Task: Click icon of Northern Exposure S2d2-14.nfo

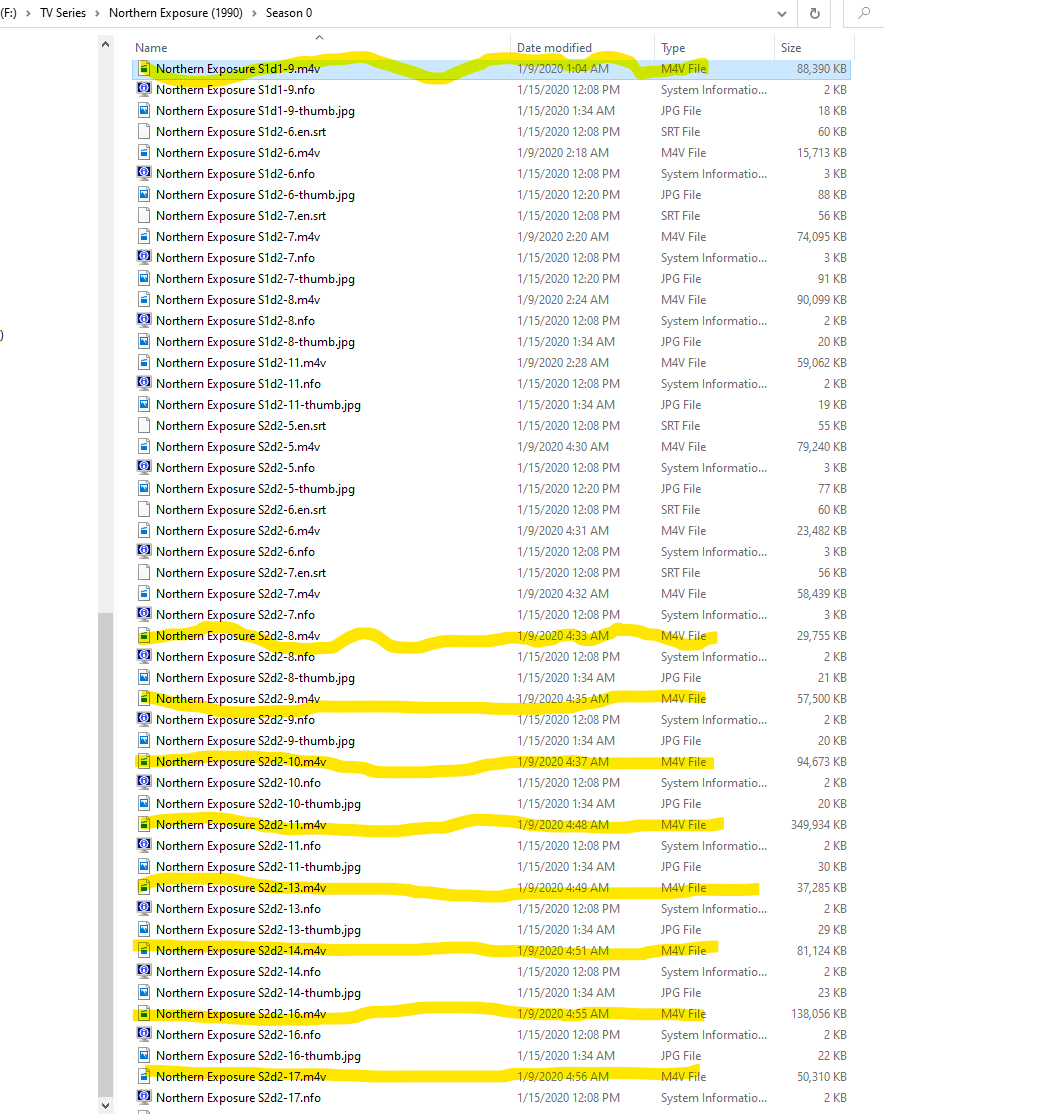Action: coord(144,971)
